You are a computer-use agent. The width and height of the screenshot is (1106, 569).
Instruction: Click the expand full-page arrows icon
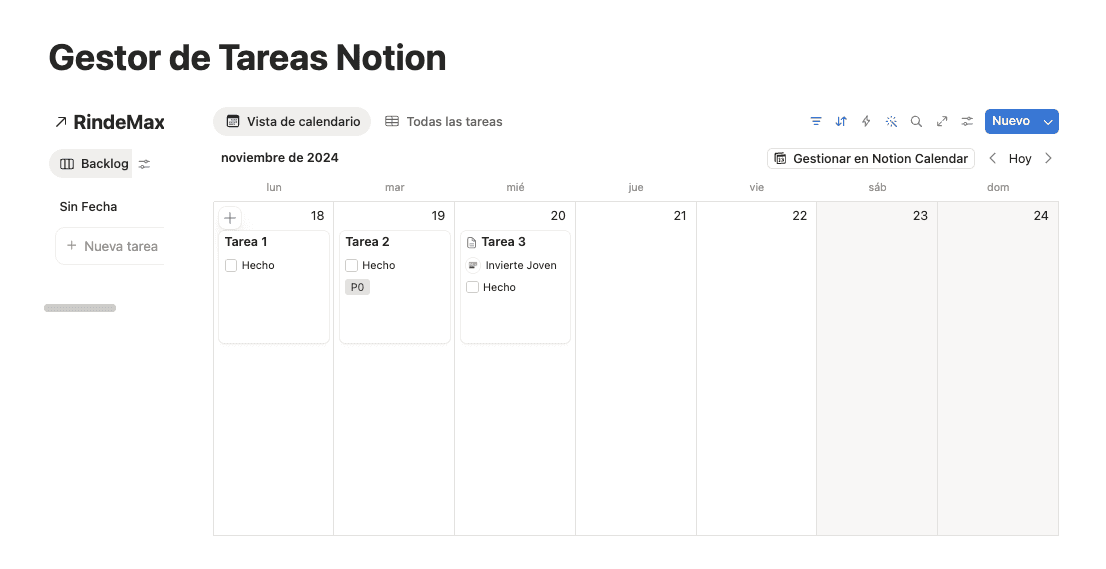click(942, 121)
